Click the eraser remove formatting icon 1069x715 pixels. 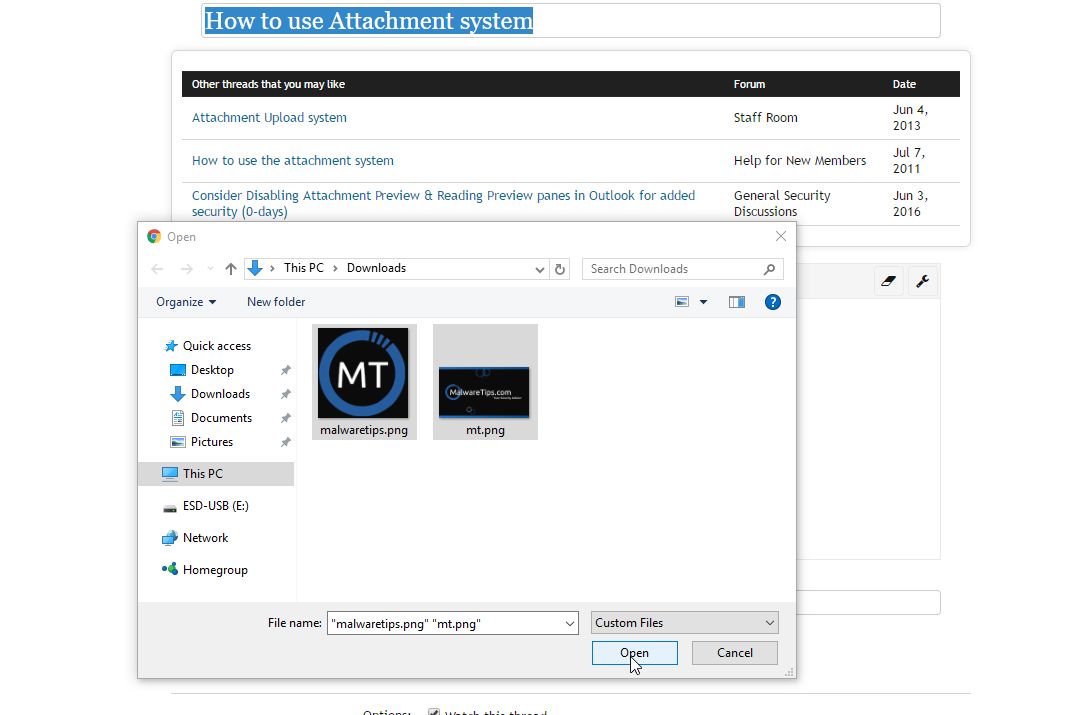pyautogui.click(x=888, y=281)
